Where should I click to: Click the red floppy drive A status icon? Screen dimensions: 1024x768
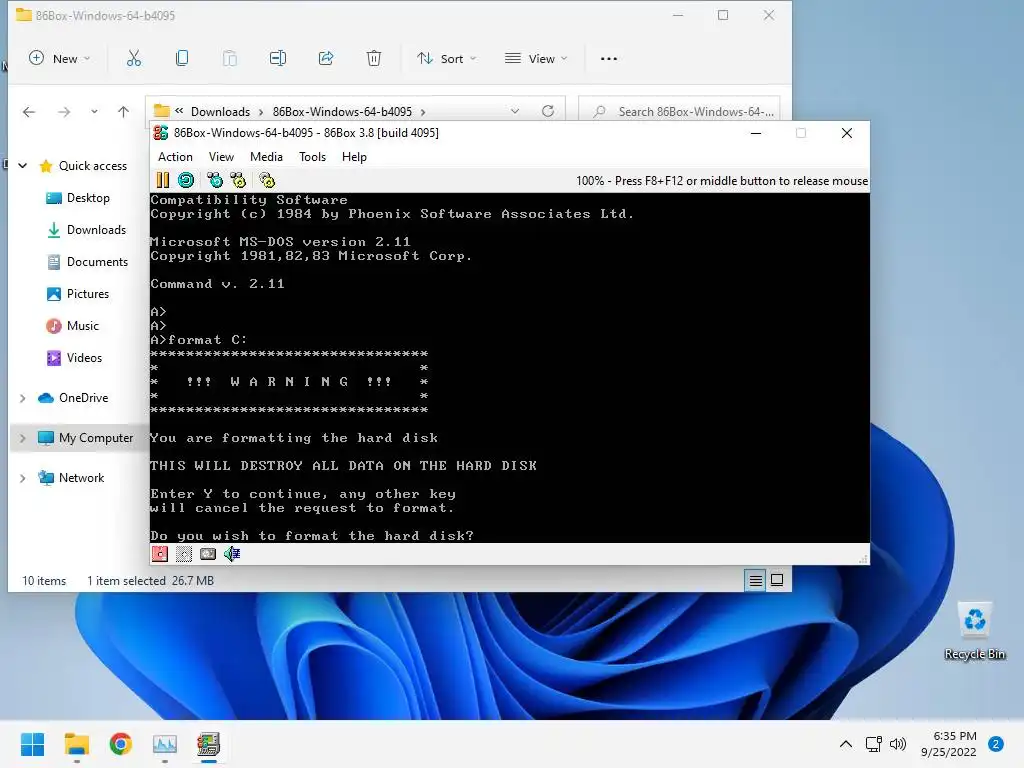click(x=160, y=554)
